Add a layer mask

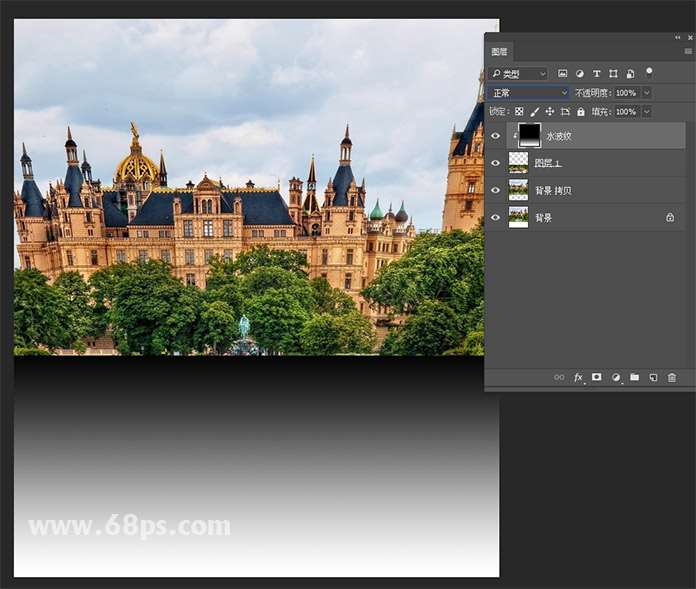pyautogui.click(x=597, y=377)
